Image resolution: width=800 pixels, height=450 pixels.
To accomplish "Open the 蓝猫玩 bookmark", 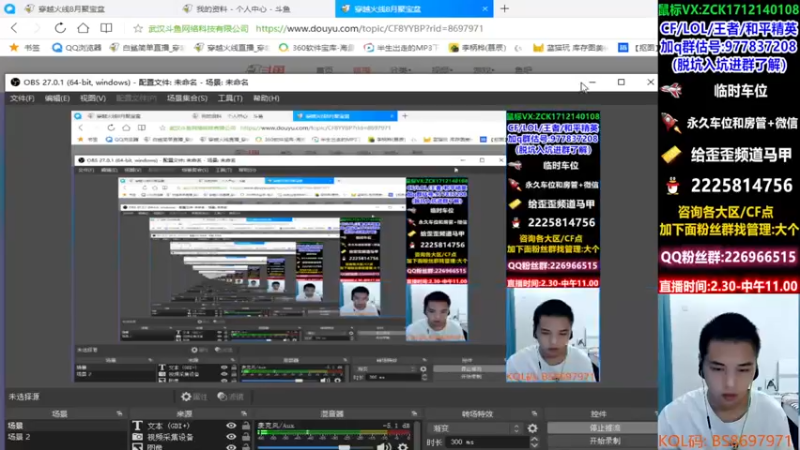I will [570, 47].
